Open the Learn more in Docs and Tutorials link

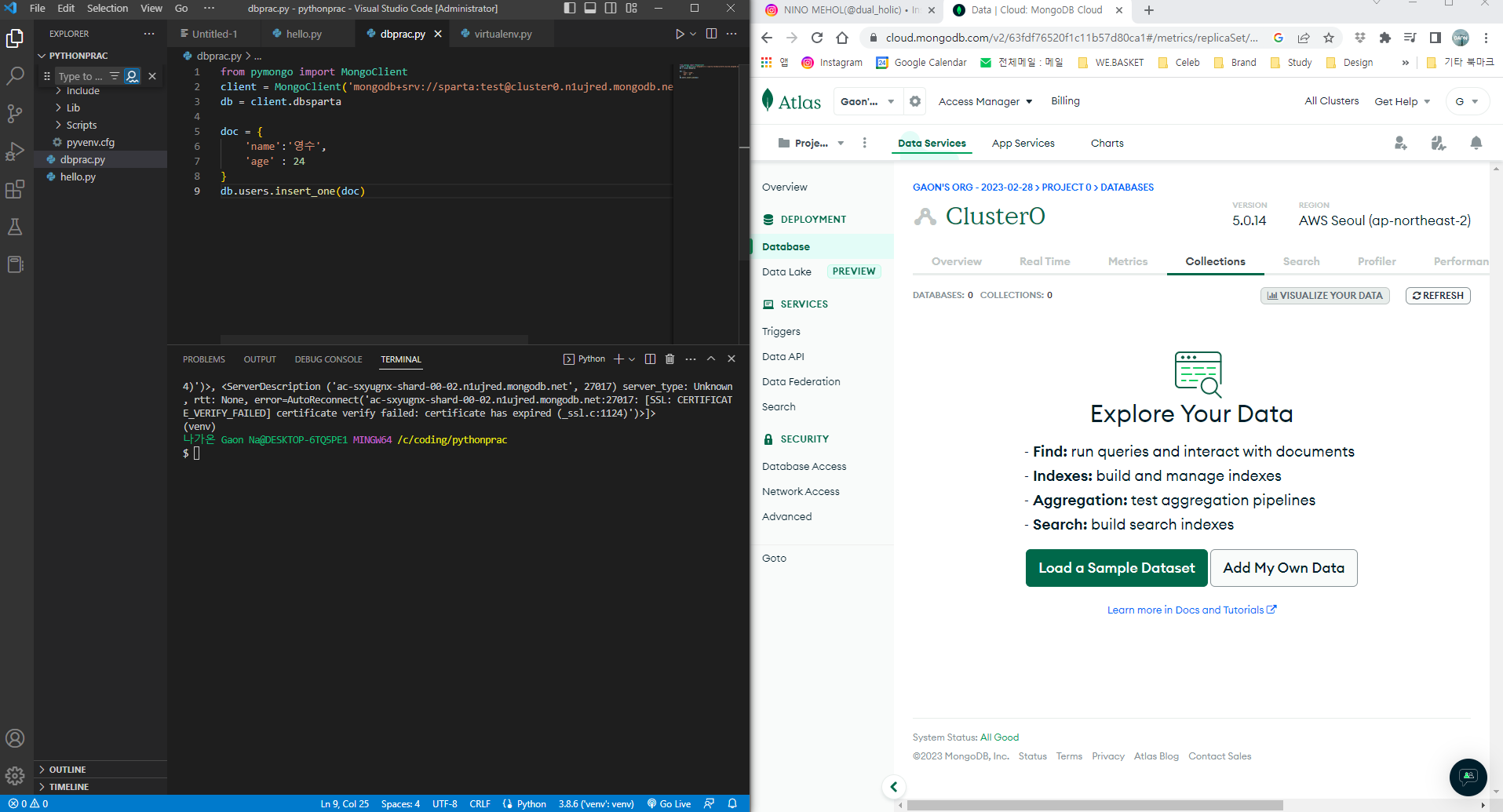pos(1191,610)
